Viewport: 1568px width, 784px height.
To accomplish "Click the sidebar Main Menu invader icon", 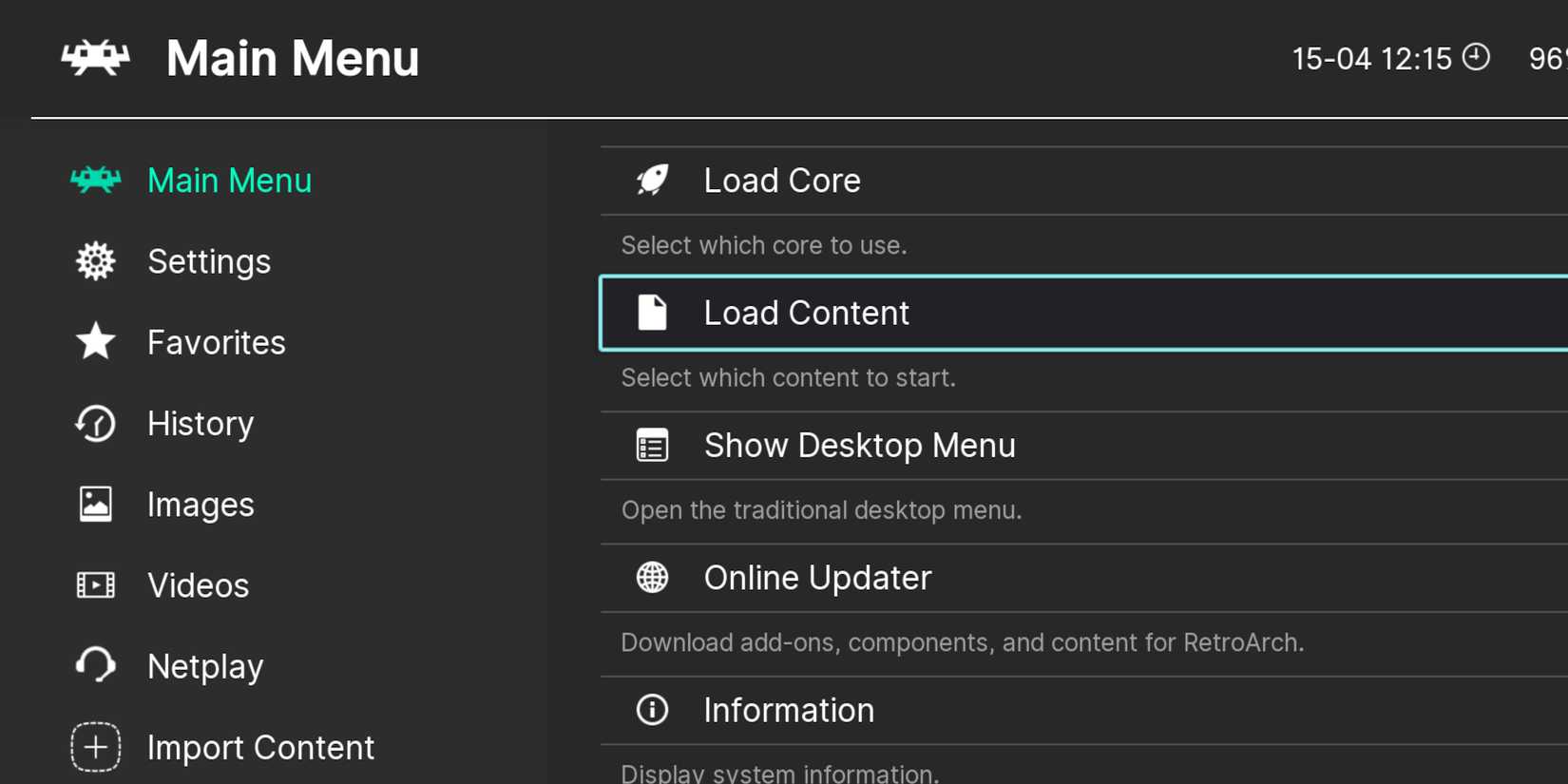I will pyautogui.click(x=95, y=180).
